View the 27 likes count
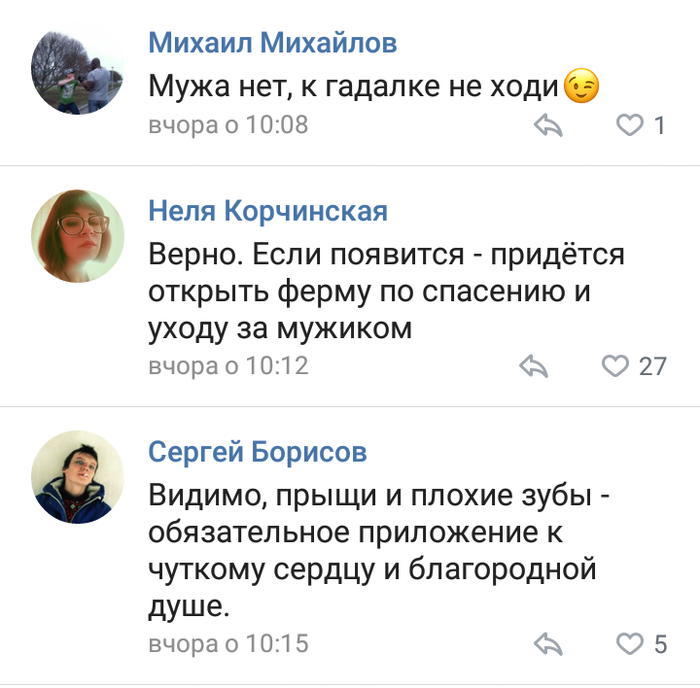This screenshot has width=700, height=688. click(652, 367)
